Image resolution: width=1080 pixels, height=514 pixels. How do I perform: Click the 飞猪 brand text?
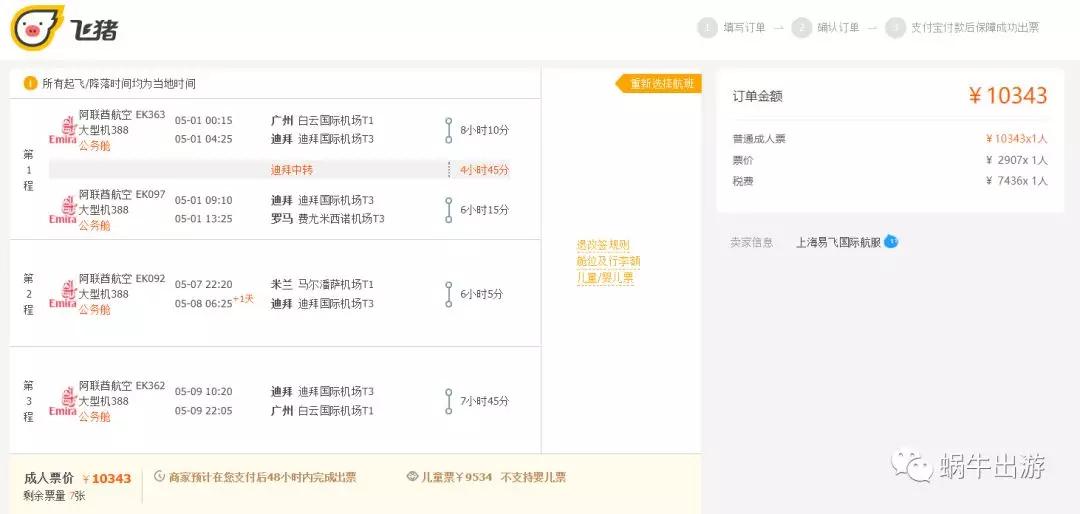pyautogui.click(x=94, y=29)
